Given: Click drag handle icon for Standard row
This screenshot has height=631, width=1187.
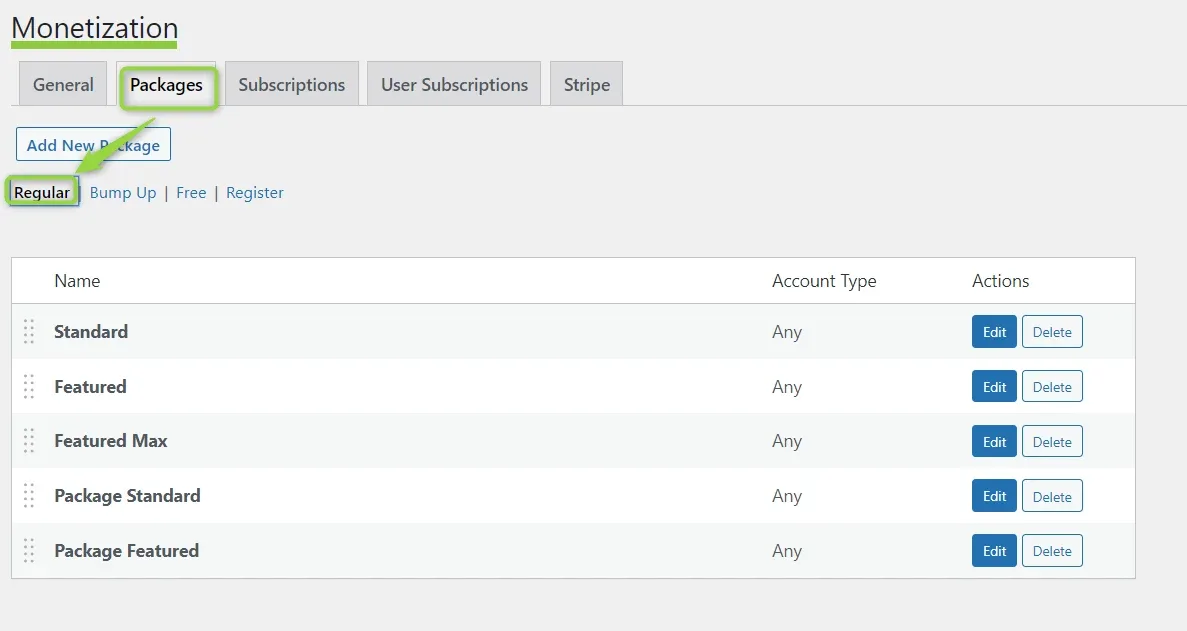Looking at the screenshot, I should tap(29, 331).
